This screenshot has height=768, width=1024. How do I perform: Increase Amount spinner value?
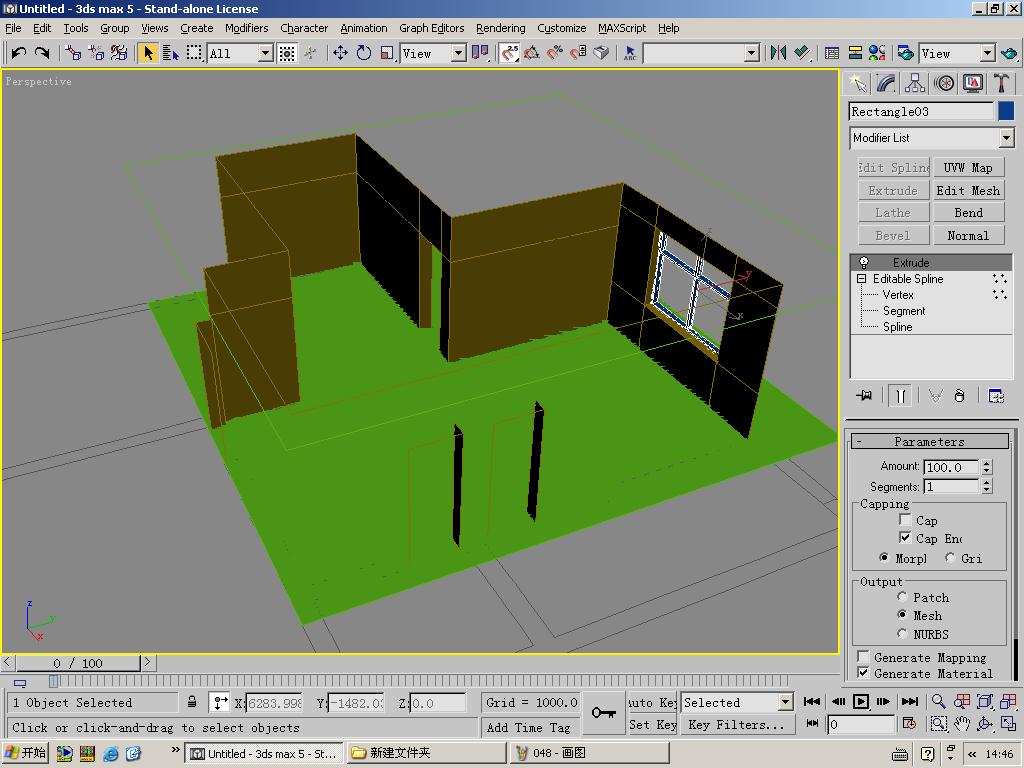tap(987, 463)
